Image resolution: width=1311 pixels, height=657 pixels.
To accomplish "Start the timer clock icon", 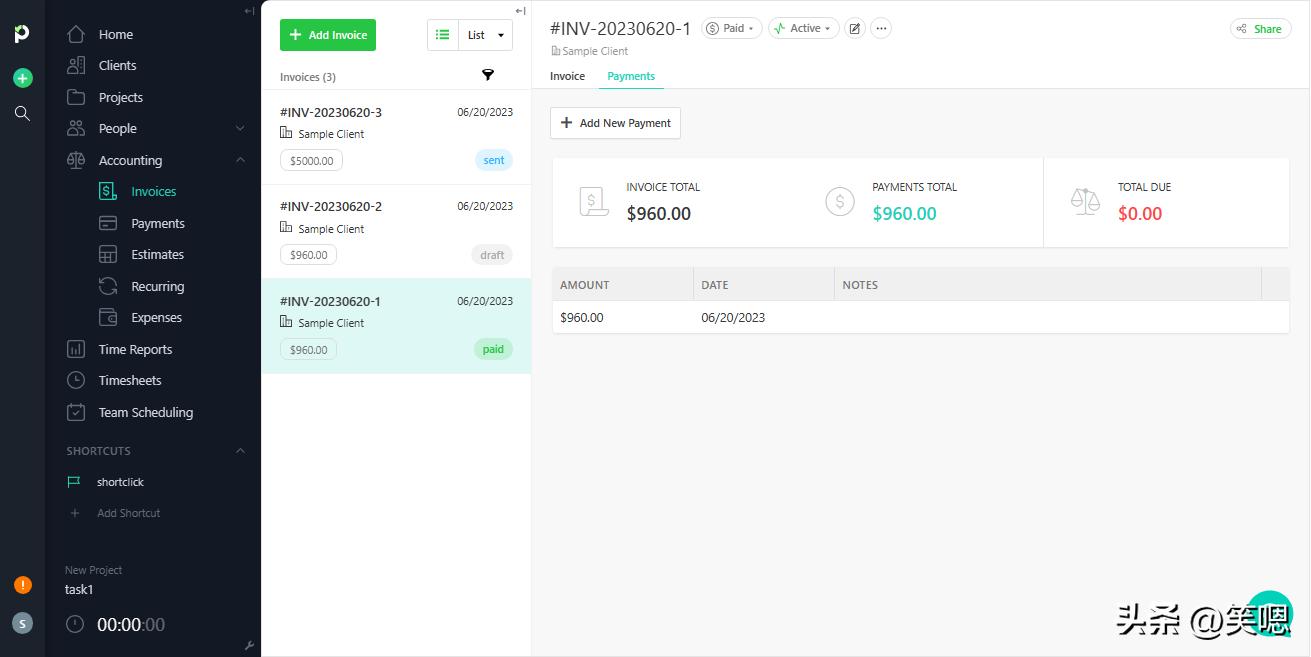I will [x=75, y=624].
